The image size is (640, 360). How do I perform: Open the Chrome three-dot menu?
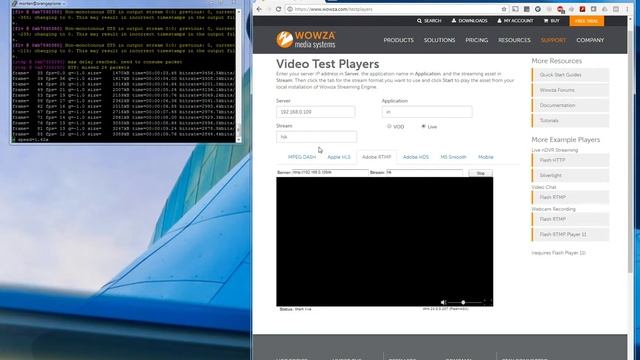(627, 9)
